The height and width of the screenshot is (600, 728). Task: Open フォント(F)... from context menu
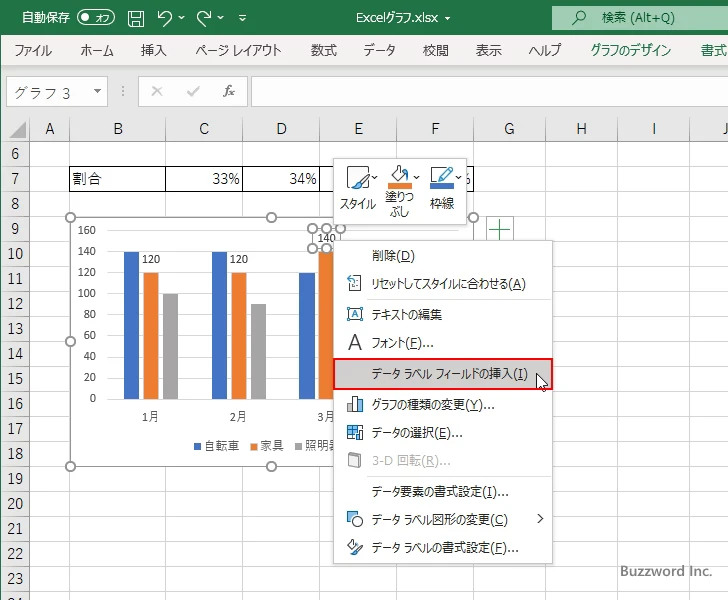pos(443,343)
